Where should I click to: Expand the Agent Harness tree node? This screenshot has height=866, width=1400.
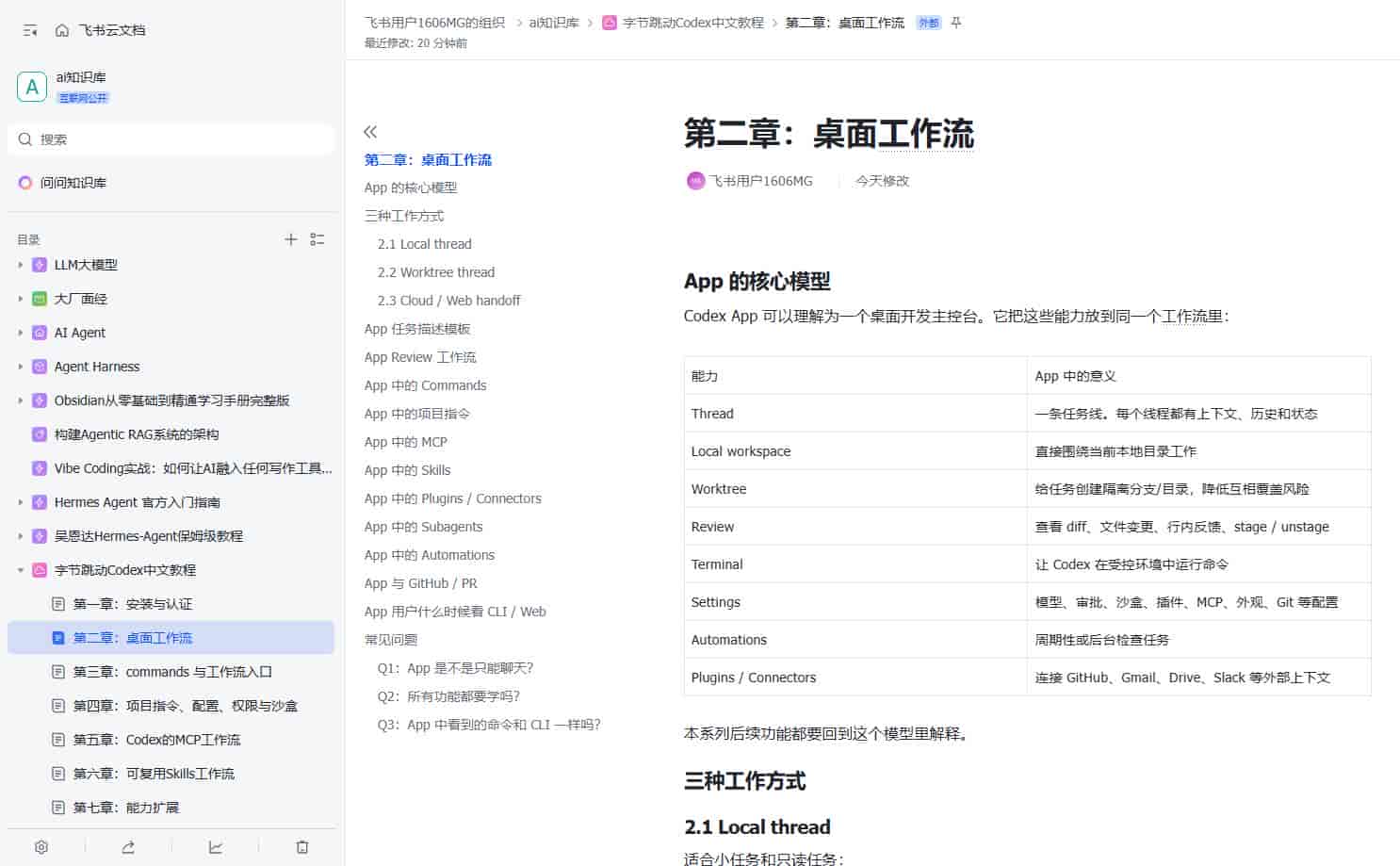[21, 367]
